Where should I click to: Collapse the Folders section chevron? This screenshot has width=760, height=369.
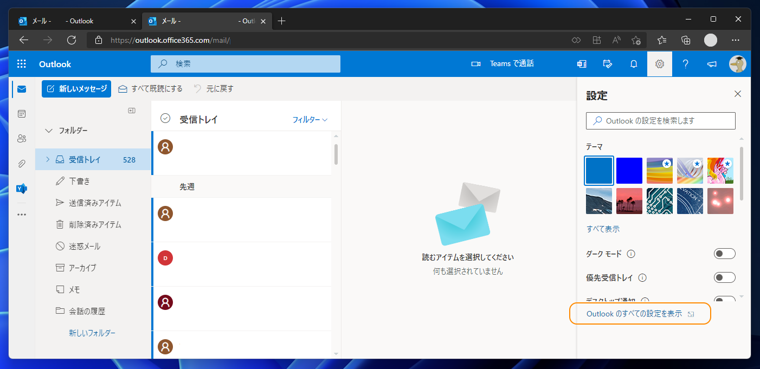click(48, 130)
